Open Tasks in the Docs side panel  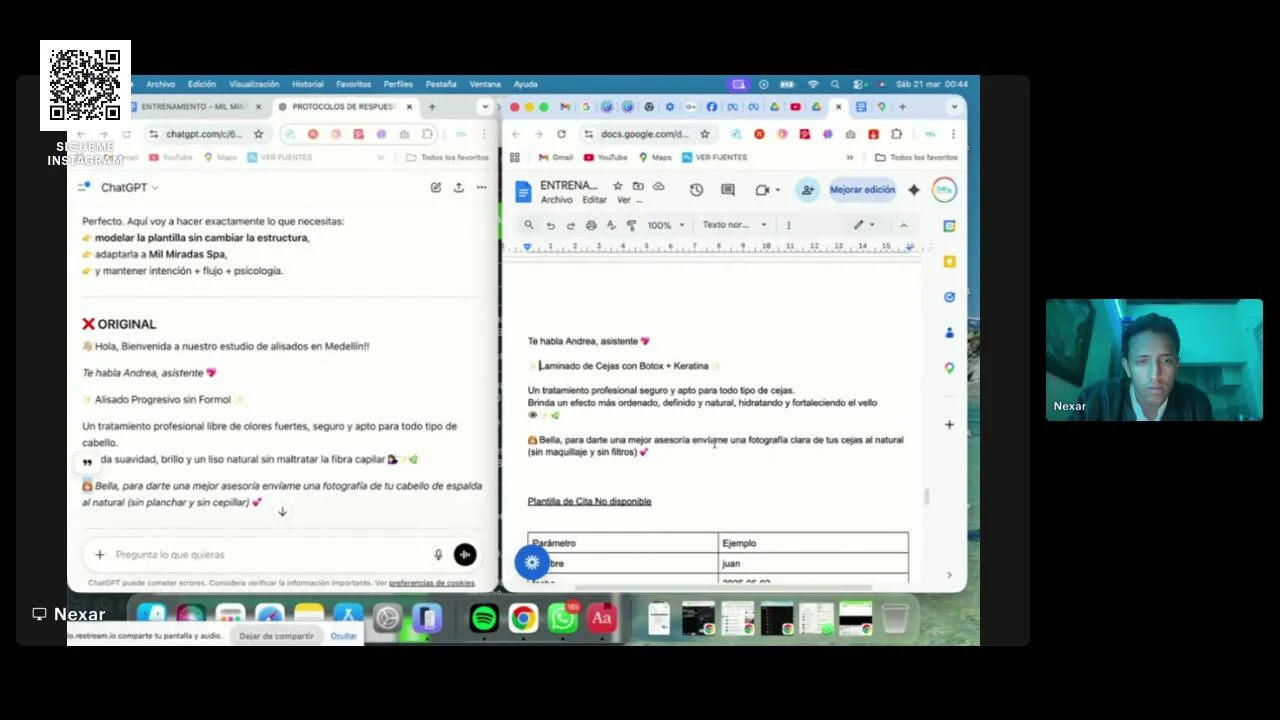pyautogui.click(x=949, y=297)
